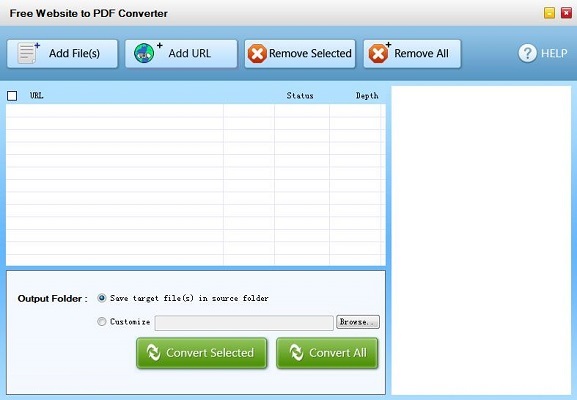Choose the Customize output folder option
The image size is (577, 400).
point(102,321)
